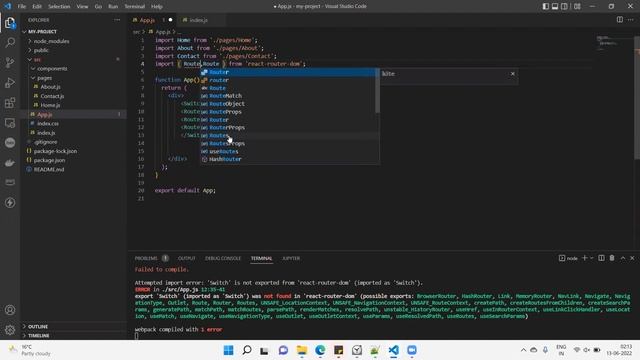This screenshot has width=640, height=360.
Task: Open Remote Explorer in activity bar
Action: pos(10,122)
